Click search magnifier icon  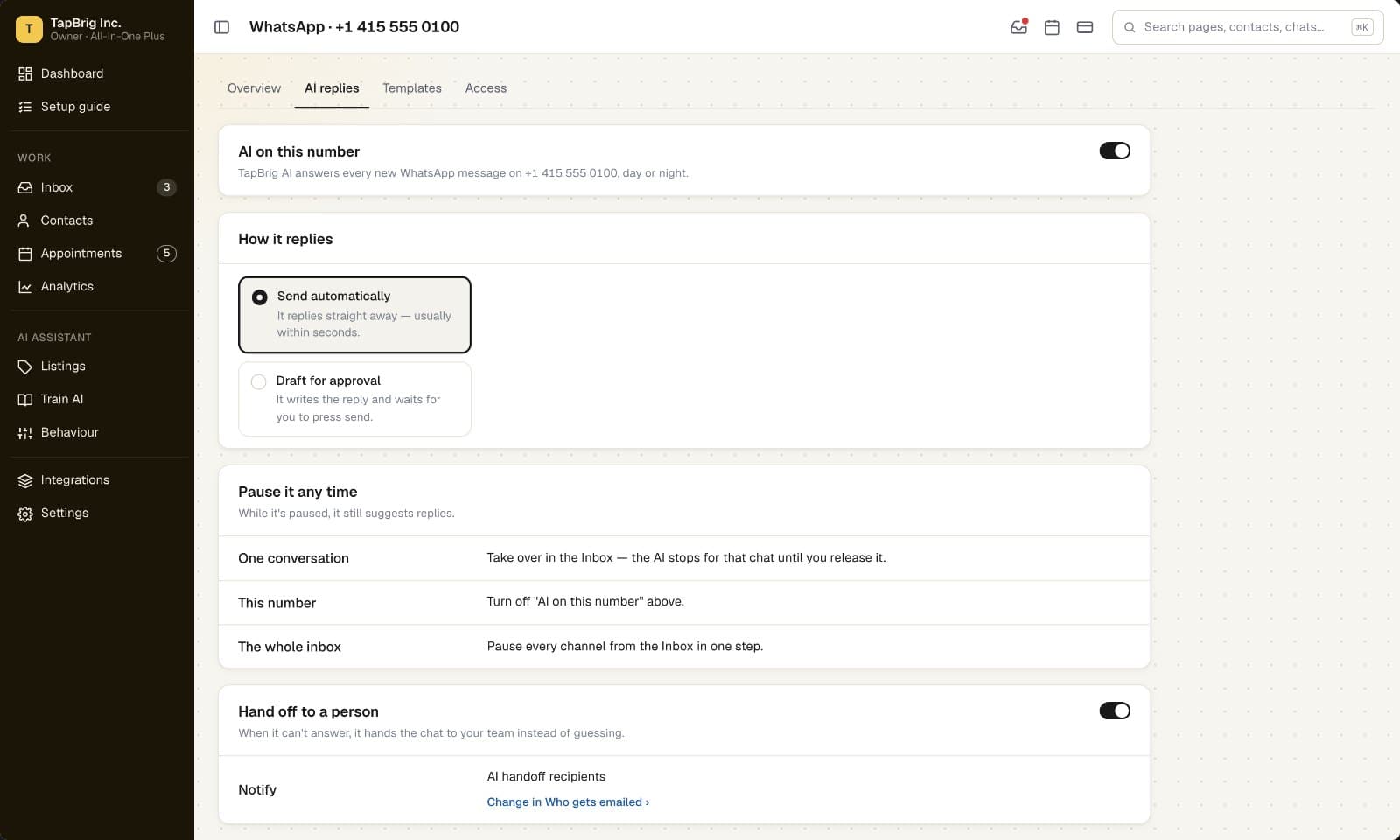pyautogui.click(x=1130, y=27)
